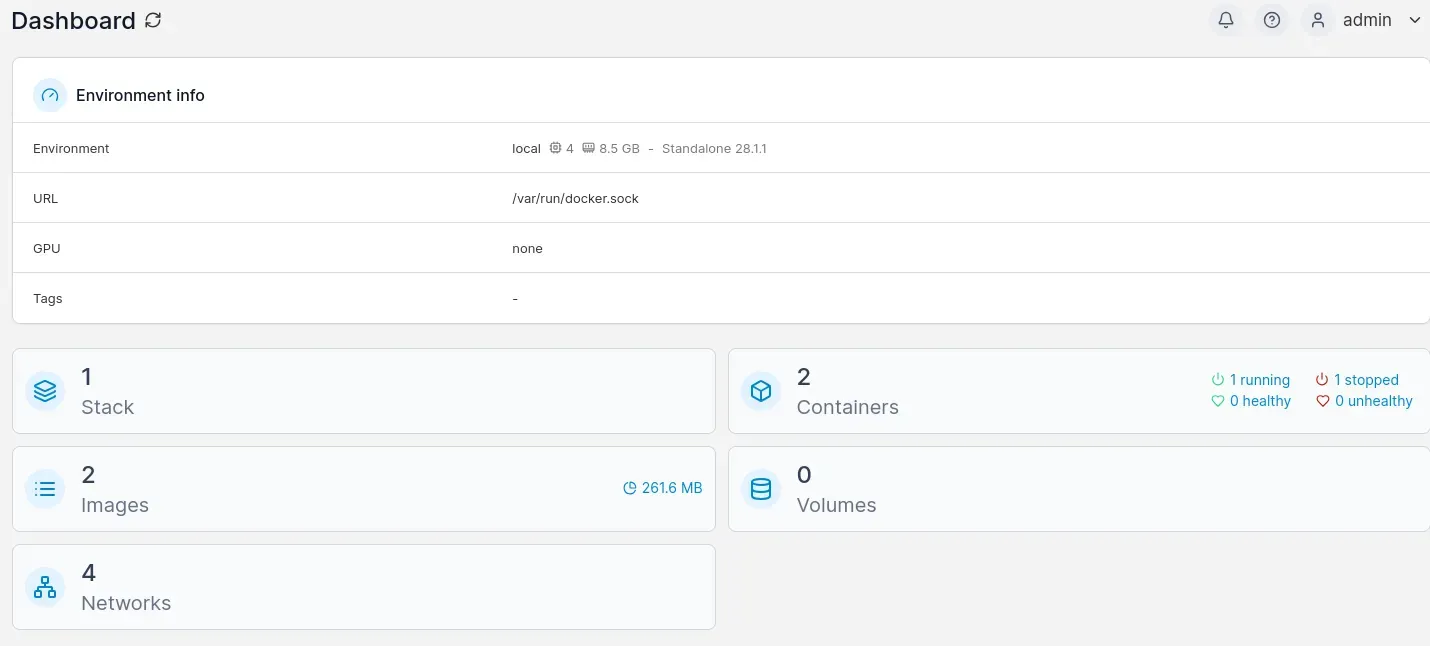The image size is (1430, 646).
Task: Click the Volumes database icon
Action: click(x=761, y=489)
